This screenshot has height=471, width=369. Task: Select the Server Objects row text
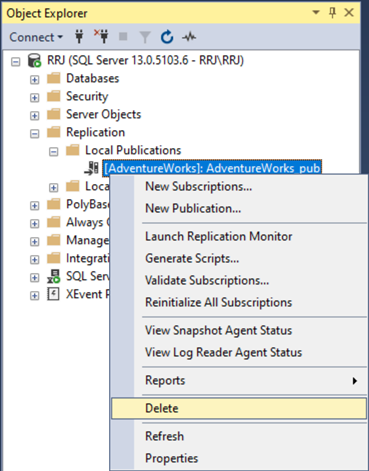[x=104, y=114]
